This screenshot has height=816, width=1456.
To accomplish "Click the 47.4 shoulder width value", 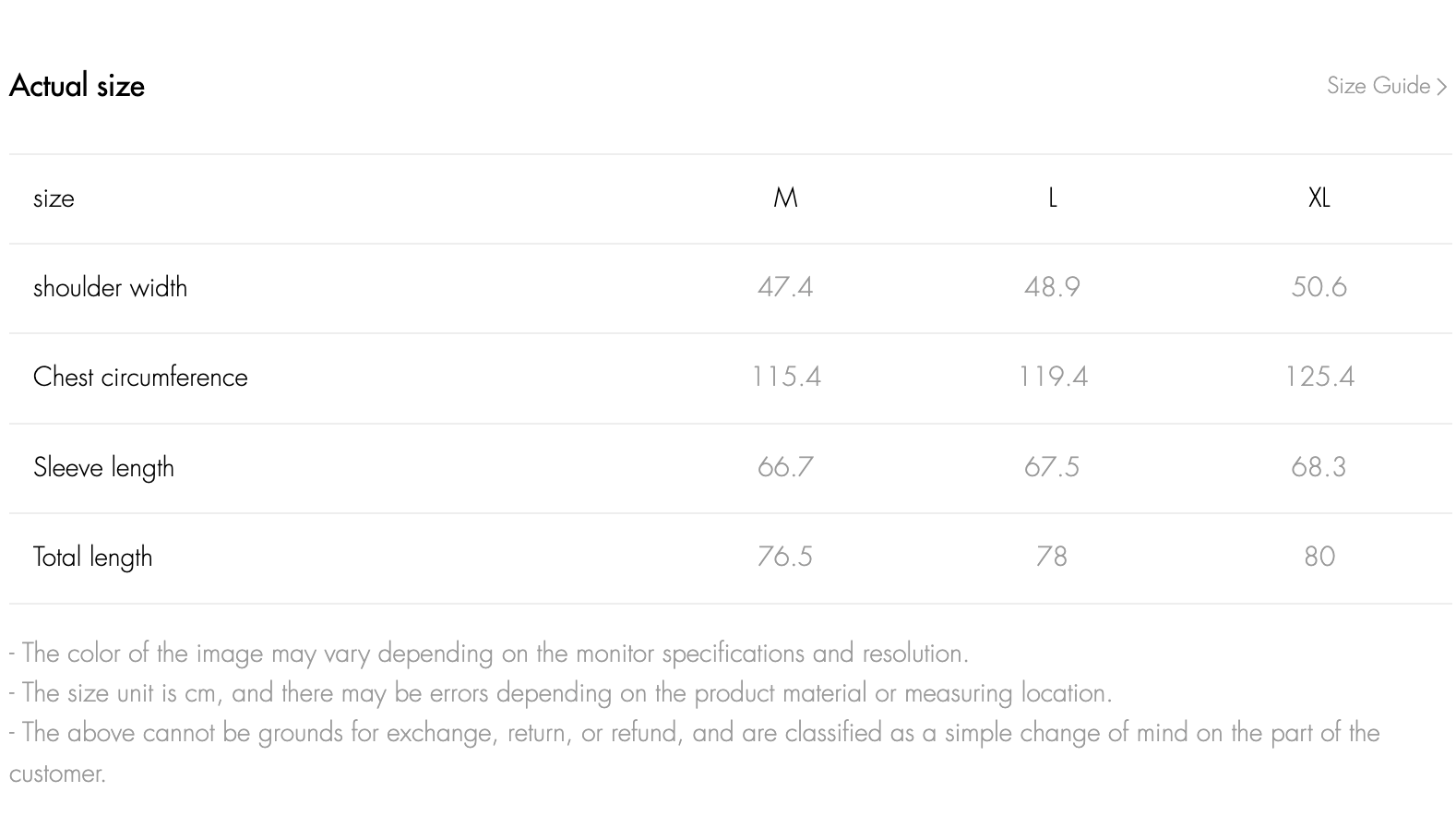I will [x=785, y=287].
